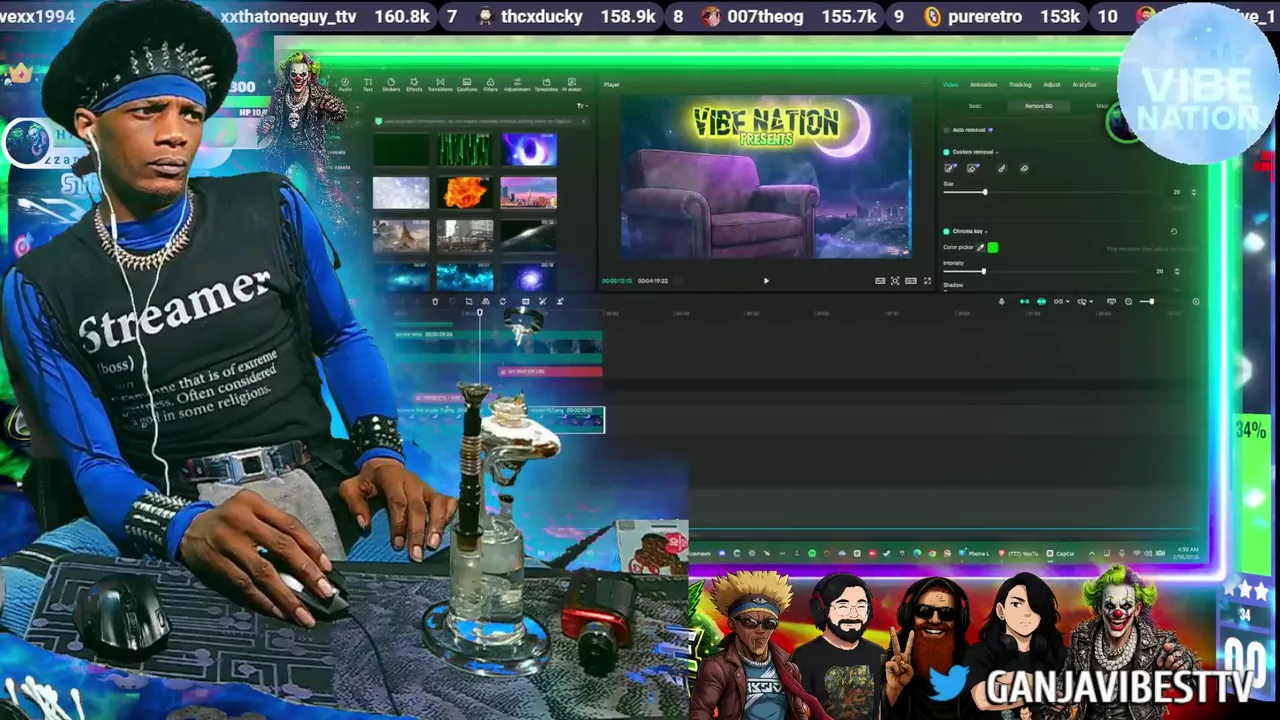Toggle timeline auto snapping
This screenshot has width=1280, height=720.
1041,301
